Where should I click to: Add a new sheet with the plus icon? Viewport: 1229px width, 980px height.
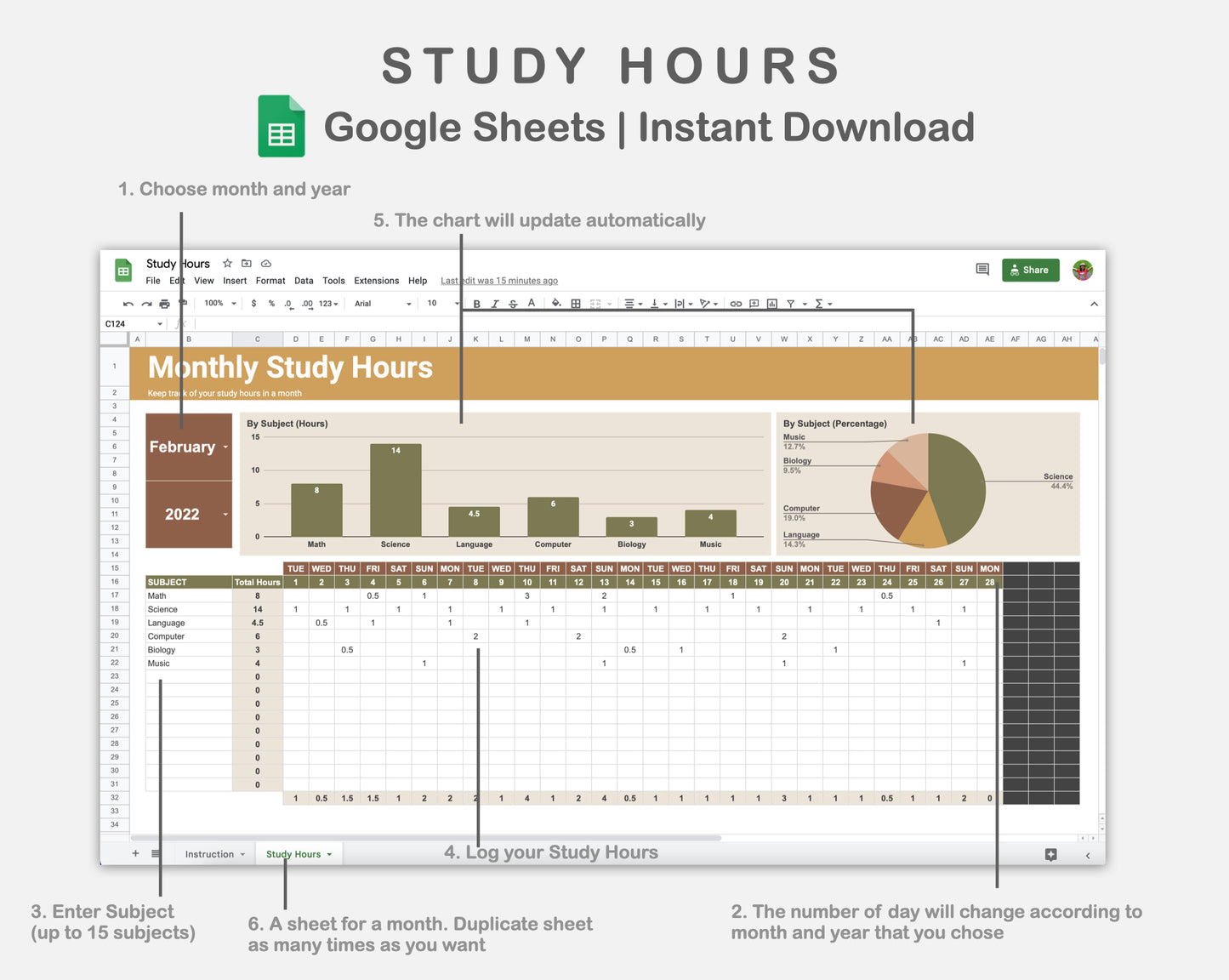click(x=134, y=853)
